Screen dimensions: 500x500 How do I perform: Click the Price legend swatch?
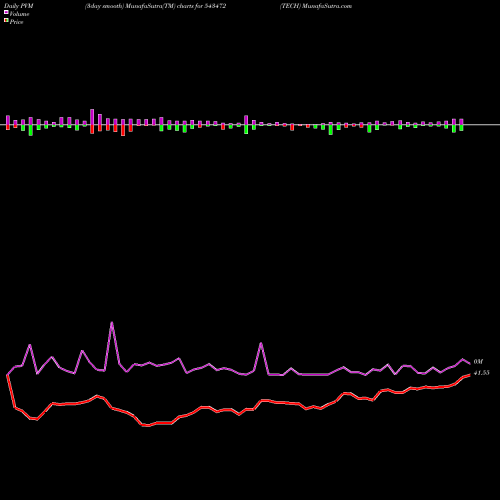pyautogui.click(x=6, y=21)
